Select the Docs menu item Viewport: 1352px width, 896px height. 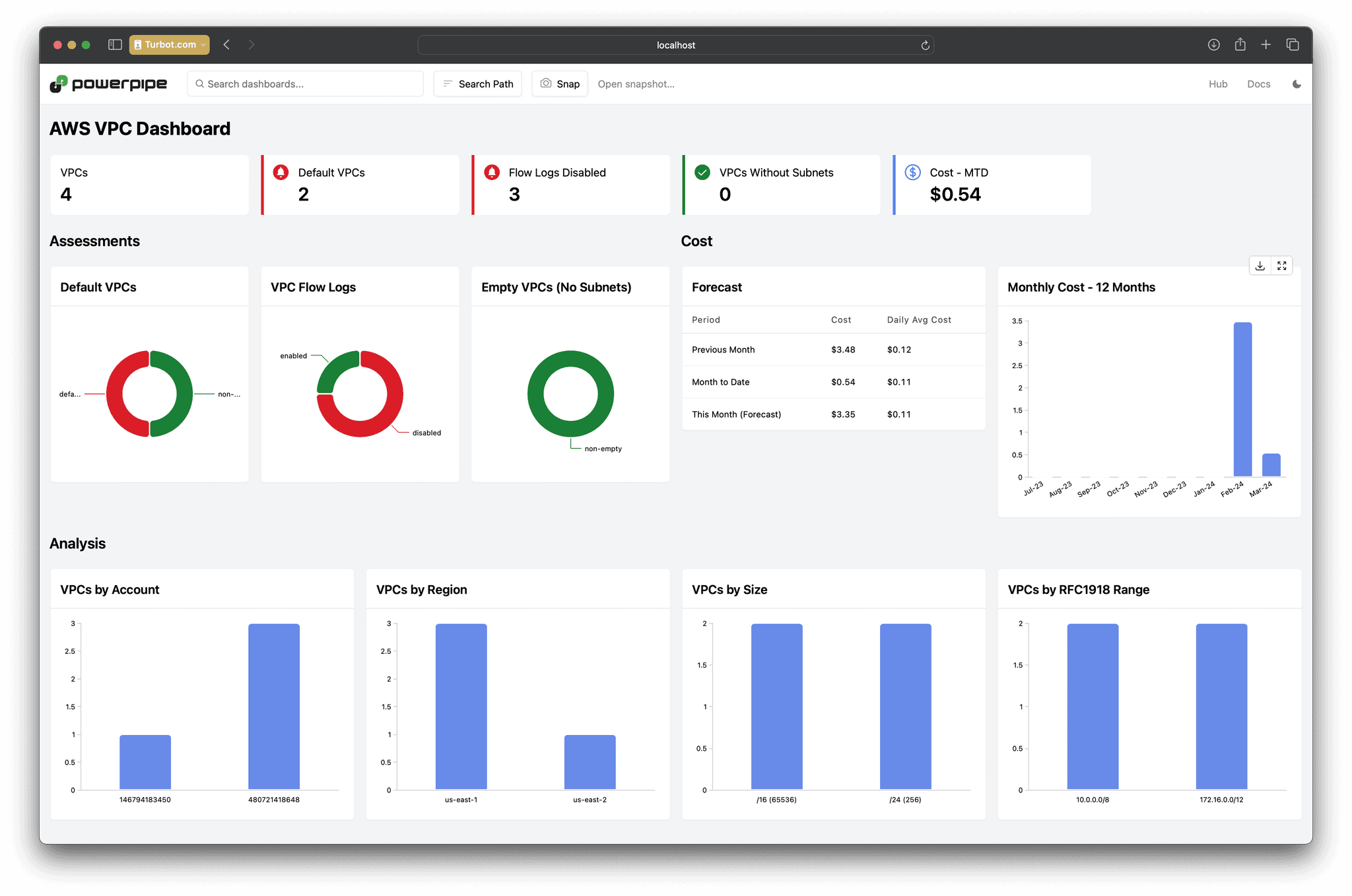1259,83
